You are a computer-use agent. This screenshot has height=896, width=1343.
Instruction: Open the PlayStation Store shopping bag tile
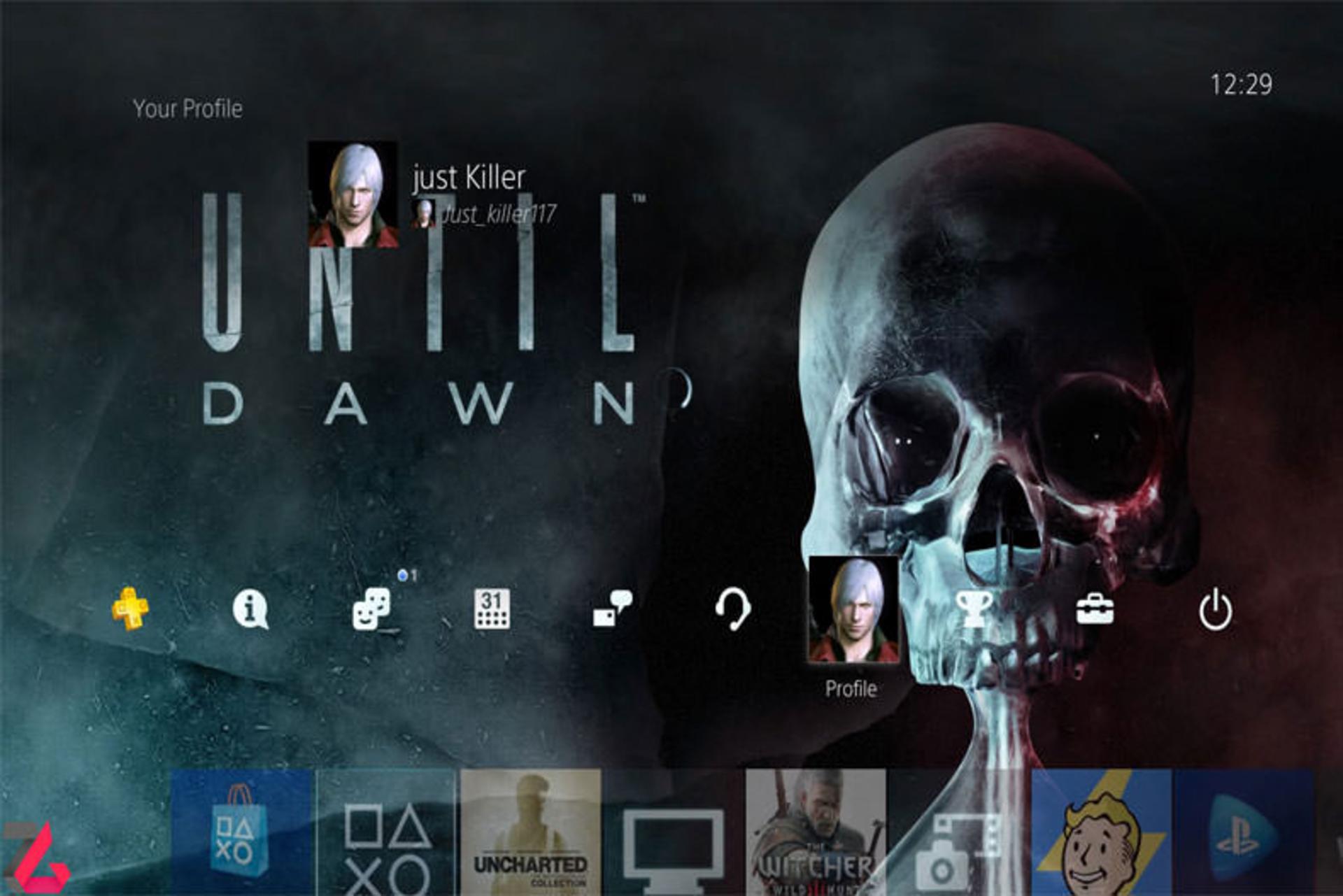tap(241, 832)
